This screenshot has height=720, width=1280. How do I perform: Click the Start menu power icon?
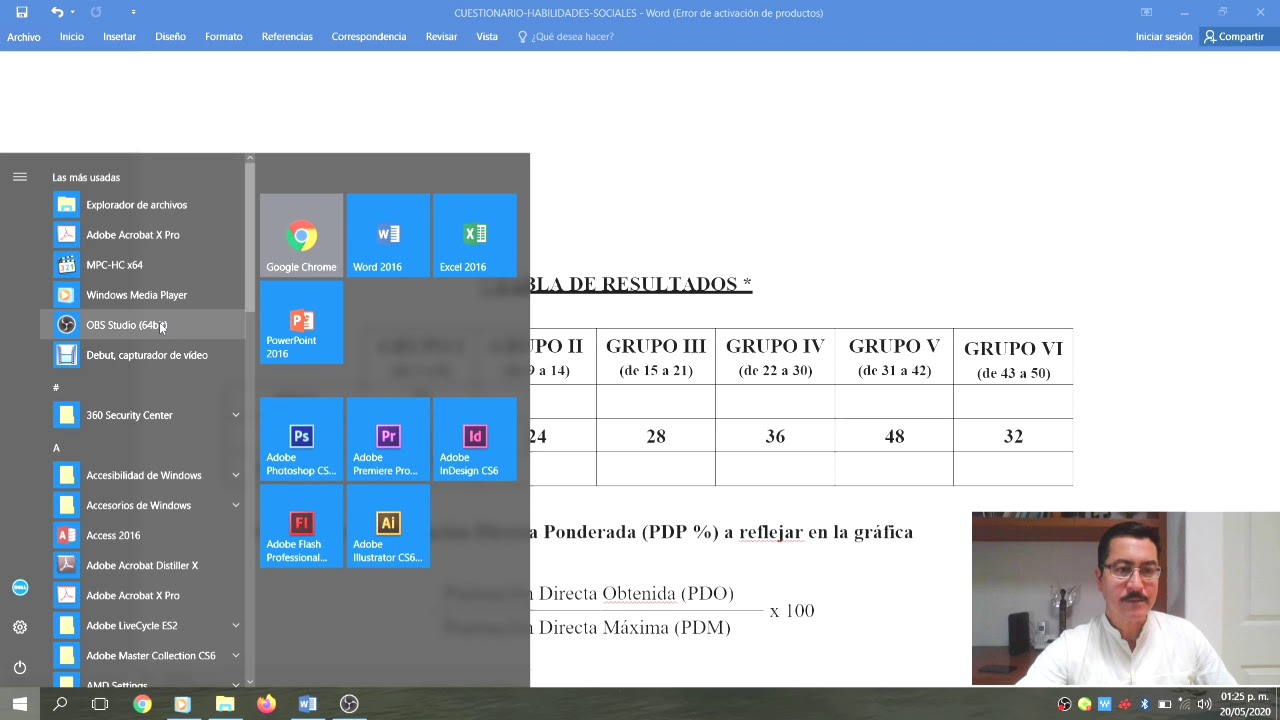[20, 667]
